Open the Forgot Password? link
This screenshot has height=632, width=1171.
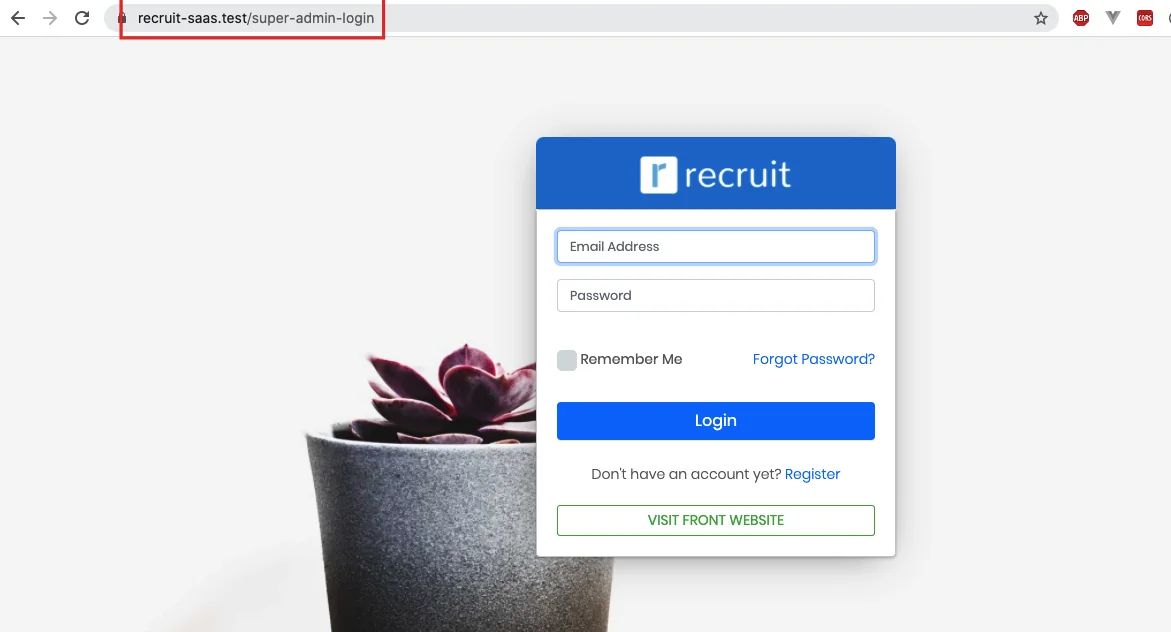(813, 359)
